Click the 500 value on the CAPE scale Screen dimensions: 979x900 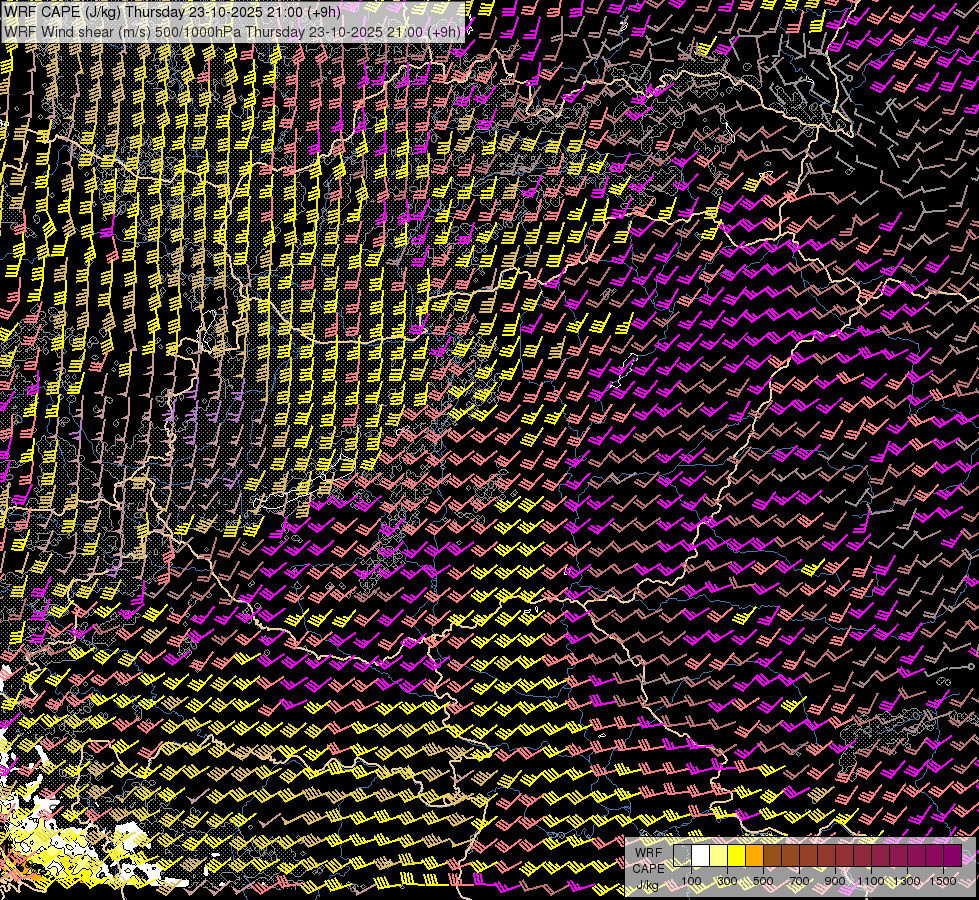click(x=763, y=881)
